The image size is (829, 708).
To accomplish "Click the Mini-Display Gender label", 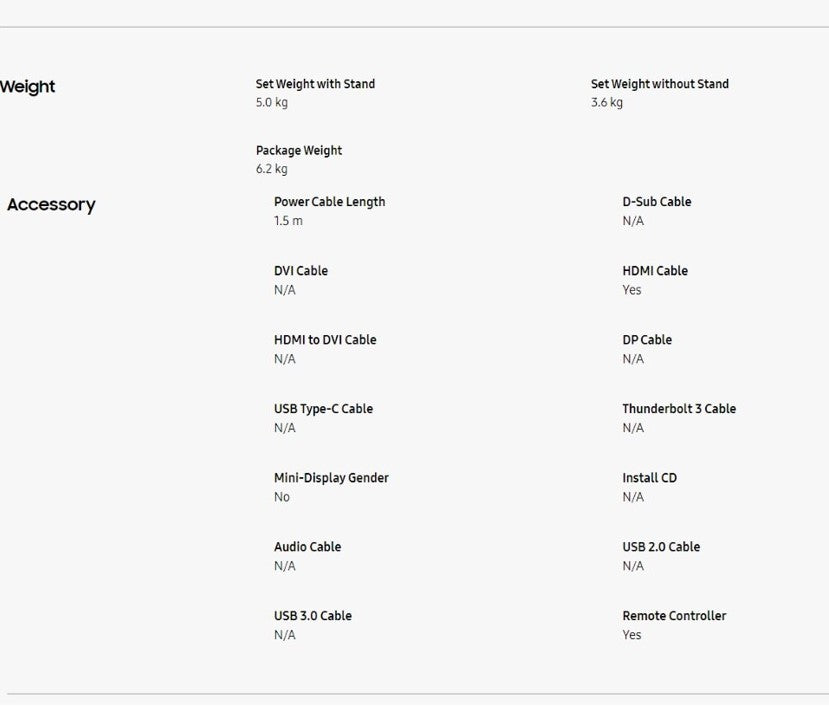I will coord(331,478).
